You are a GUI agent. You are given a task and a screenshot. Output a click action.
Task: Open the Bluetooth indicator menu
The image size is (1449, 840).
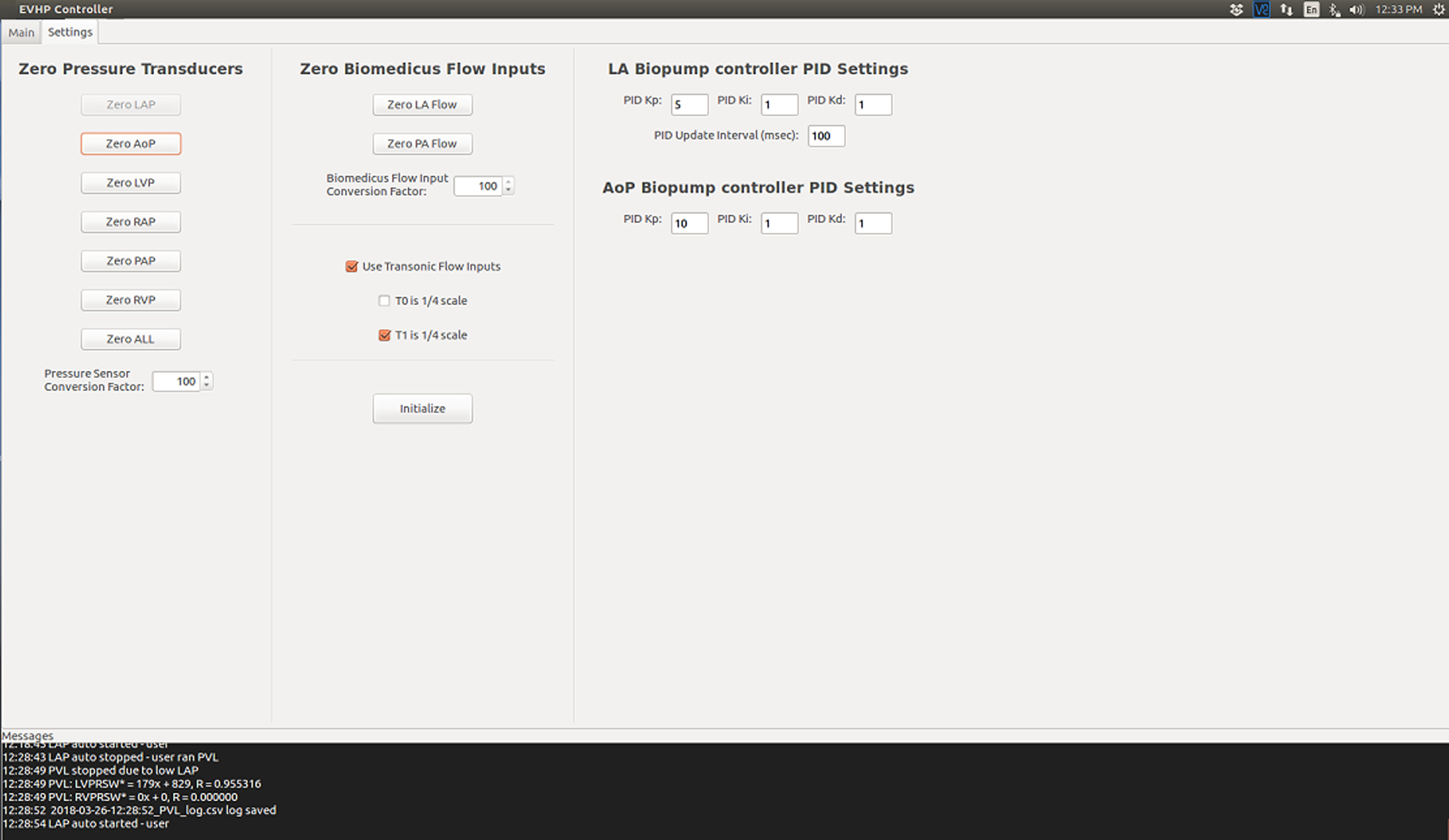point(1335,9)
